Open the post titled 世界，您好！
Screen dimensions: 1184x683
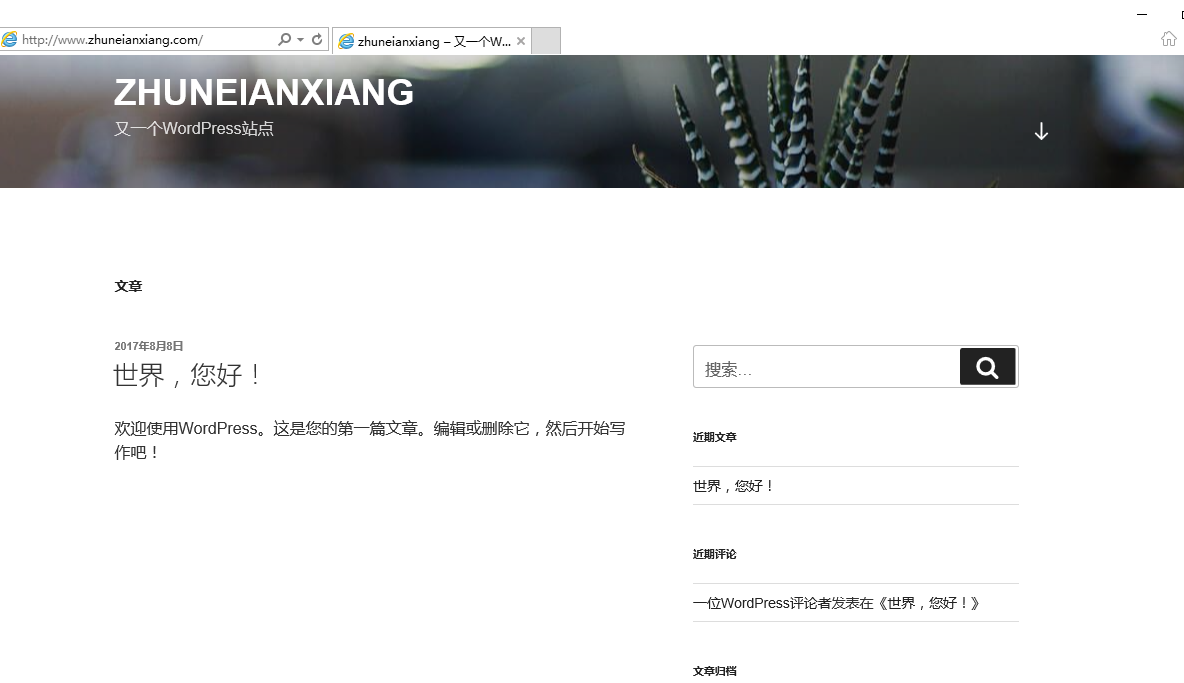[188, 374]
